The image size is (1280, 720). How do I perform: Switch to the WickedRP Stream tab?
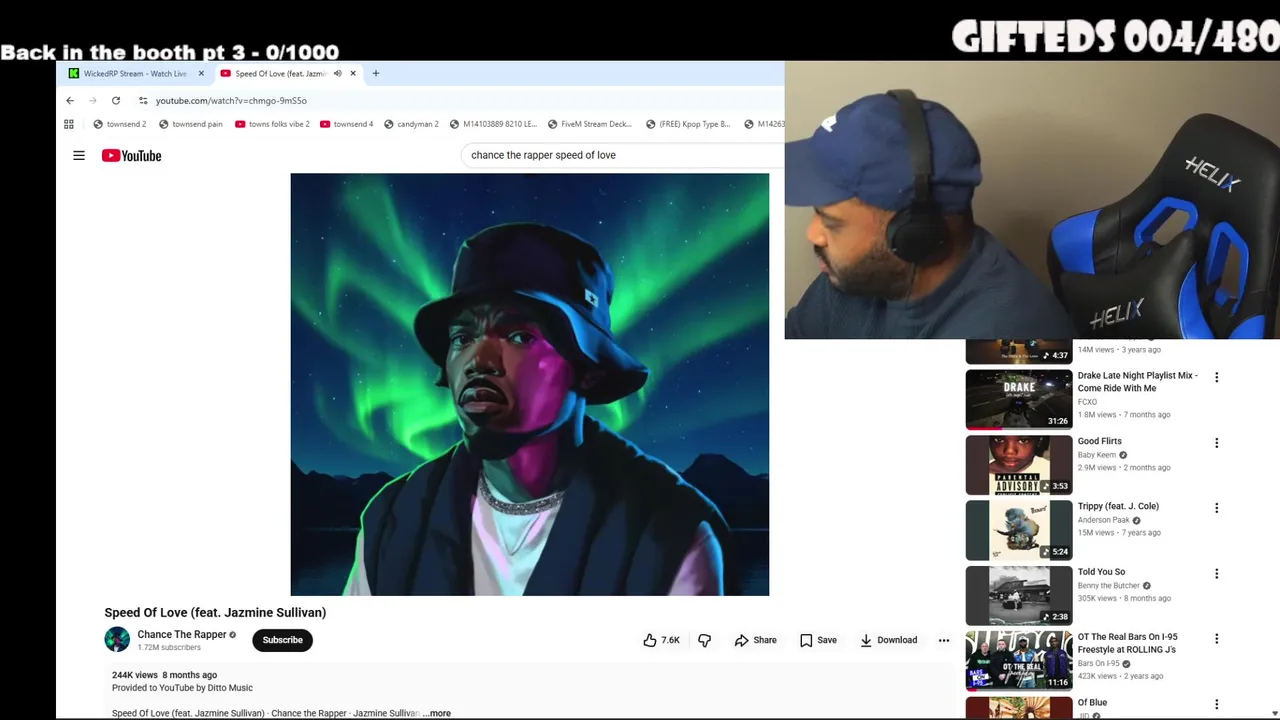[134, 73]
